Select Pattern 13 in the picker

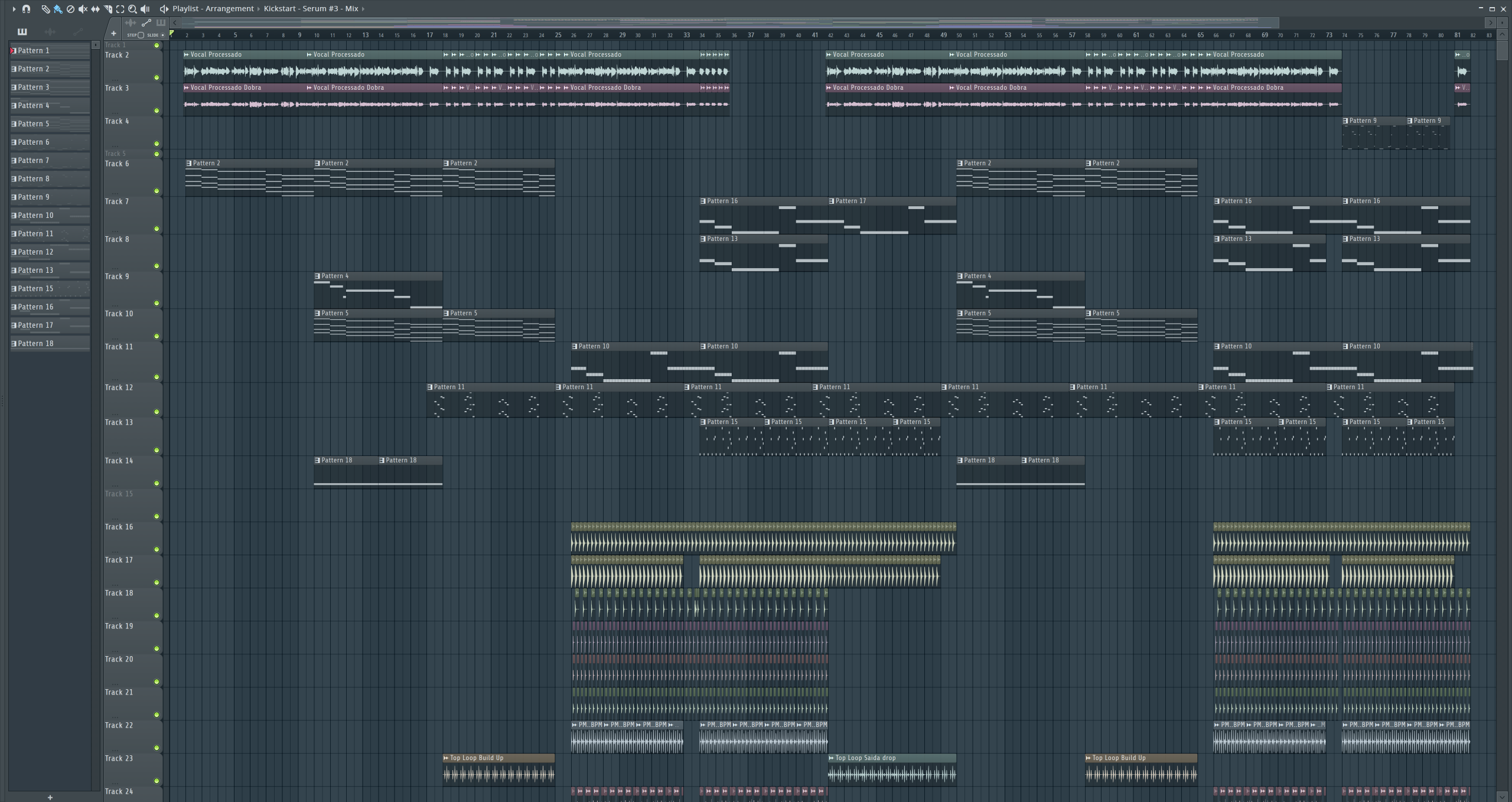click(x=50, y=270)
